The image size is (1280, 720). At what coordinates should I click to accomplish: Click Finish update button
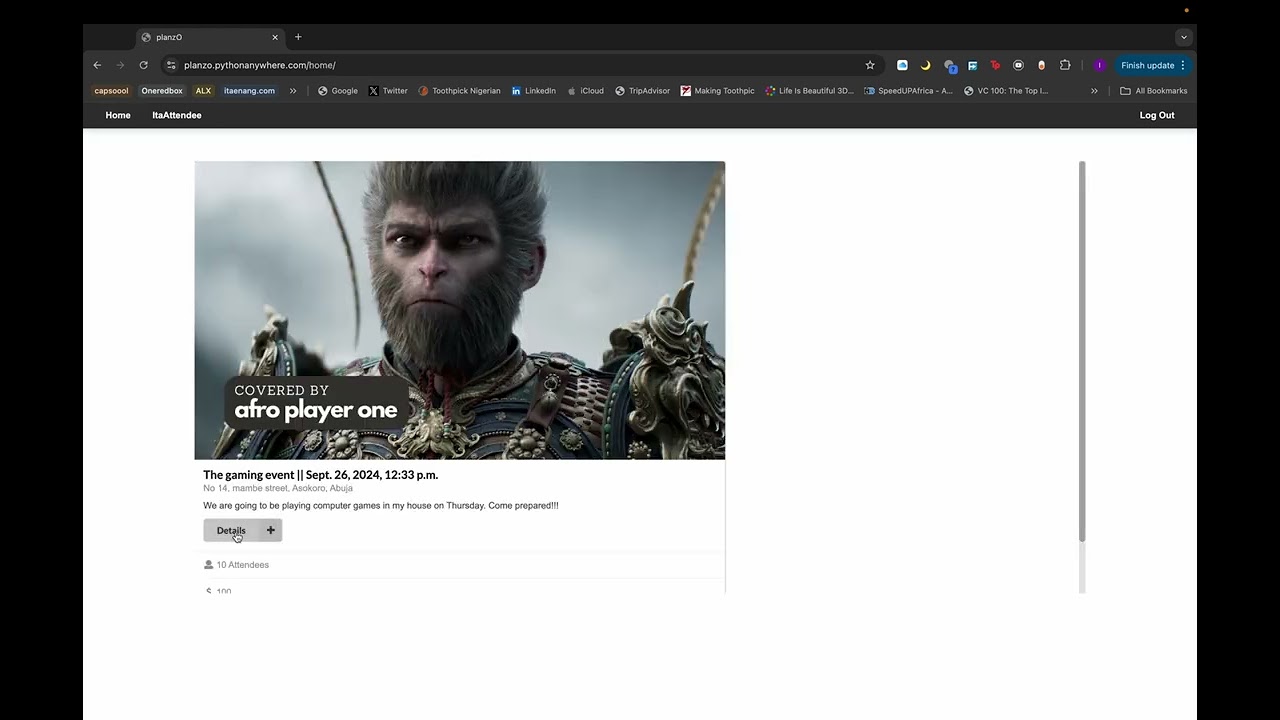1153,65
